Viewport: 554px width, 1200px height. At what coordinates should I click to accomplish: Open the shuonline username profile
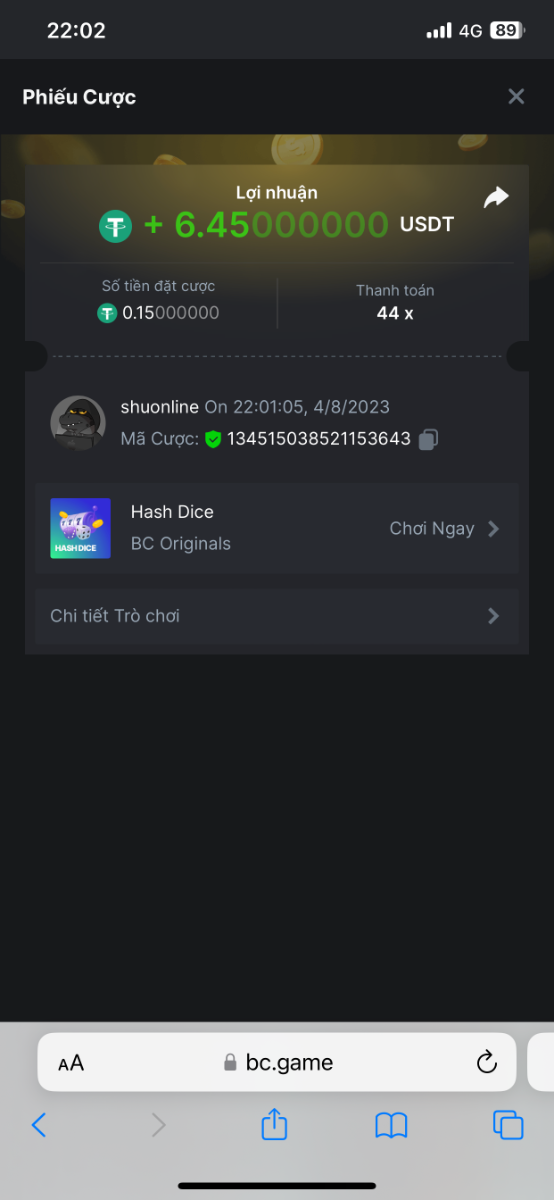click(160, 407)
